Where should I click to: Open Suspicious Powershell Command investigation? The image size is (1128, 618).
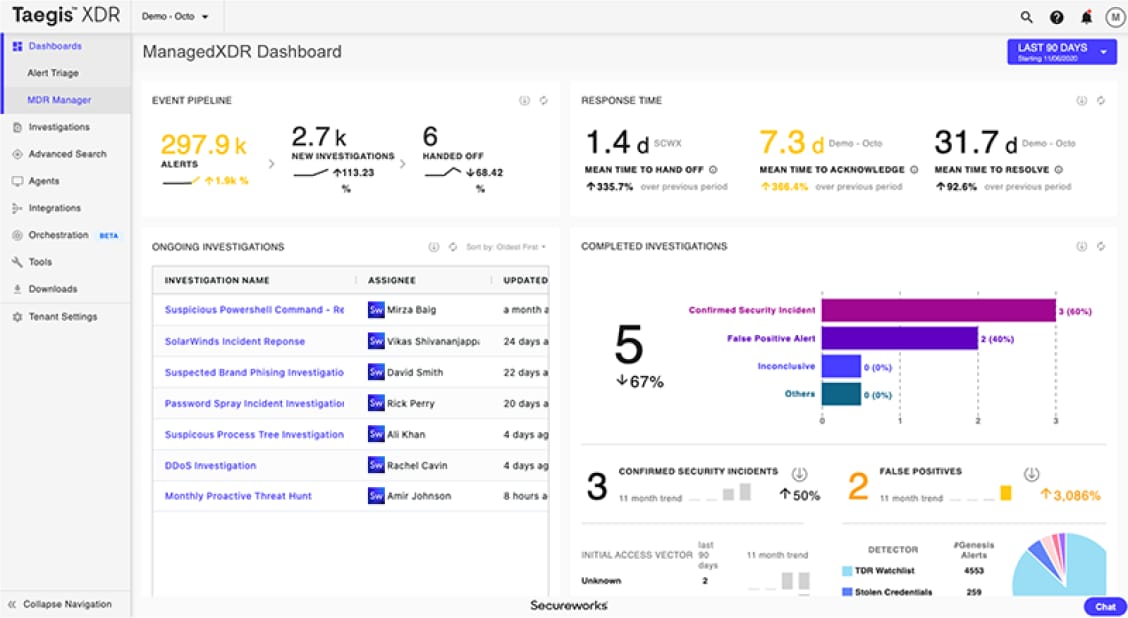[254, 310]
